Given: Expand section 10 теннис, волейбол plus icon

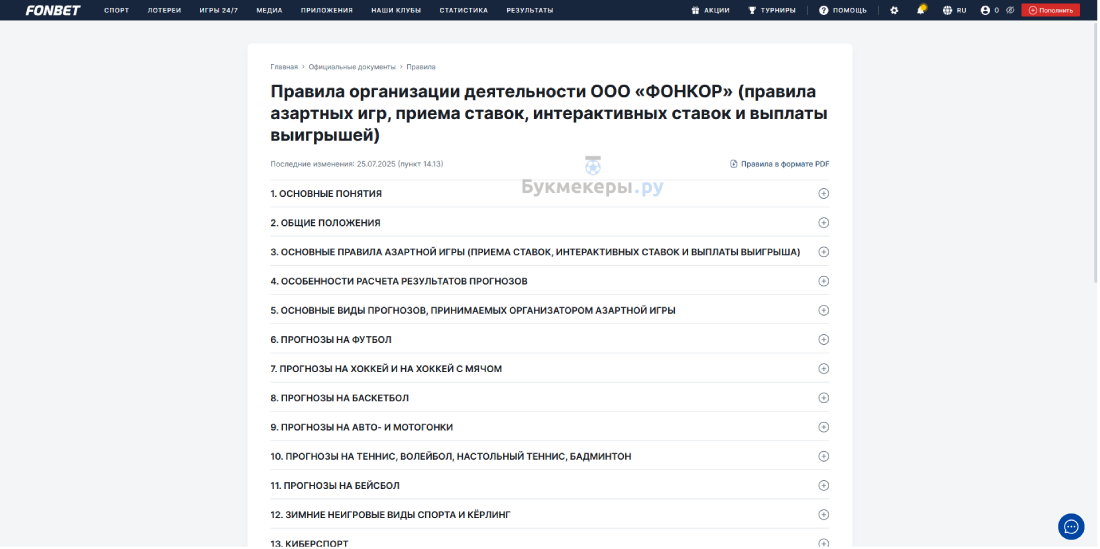Looking at the screenshot, I should 824,456.
